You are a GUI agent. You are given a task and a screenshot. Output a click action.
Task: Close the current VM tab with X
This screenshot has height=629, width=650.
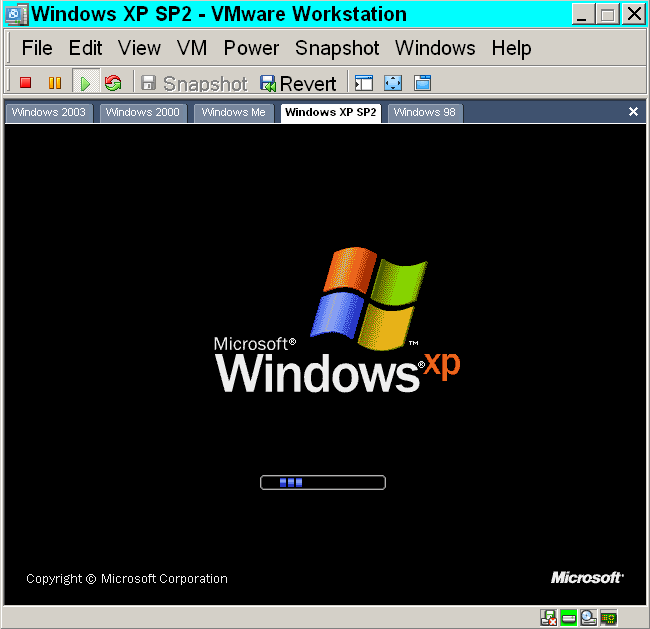[x=633, y=112]
